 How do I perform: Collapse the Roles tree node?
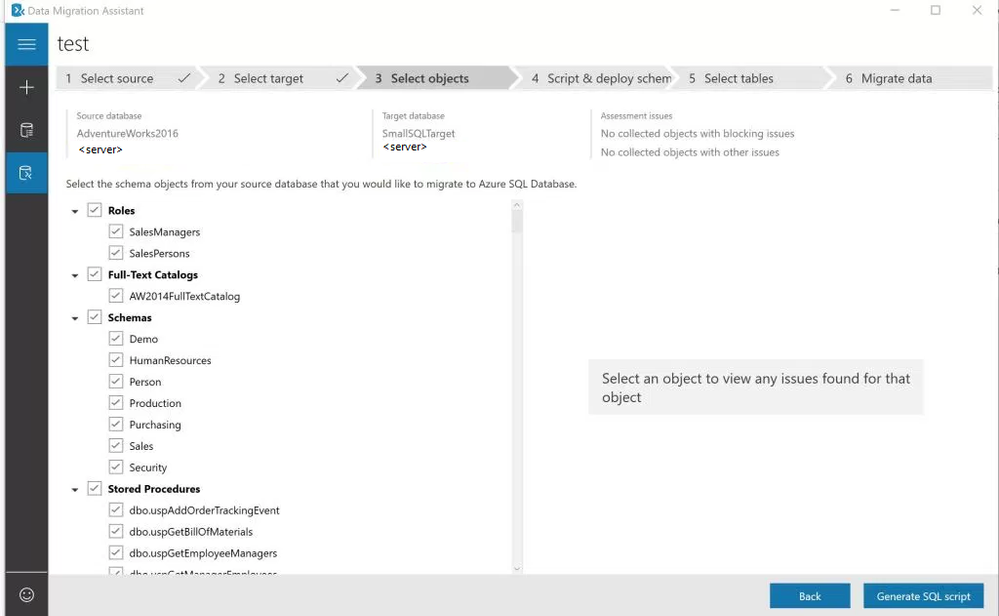pos(75,211)
